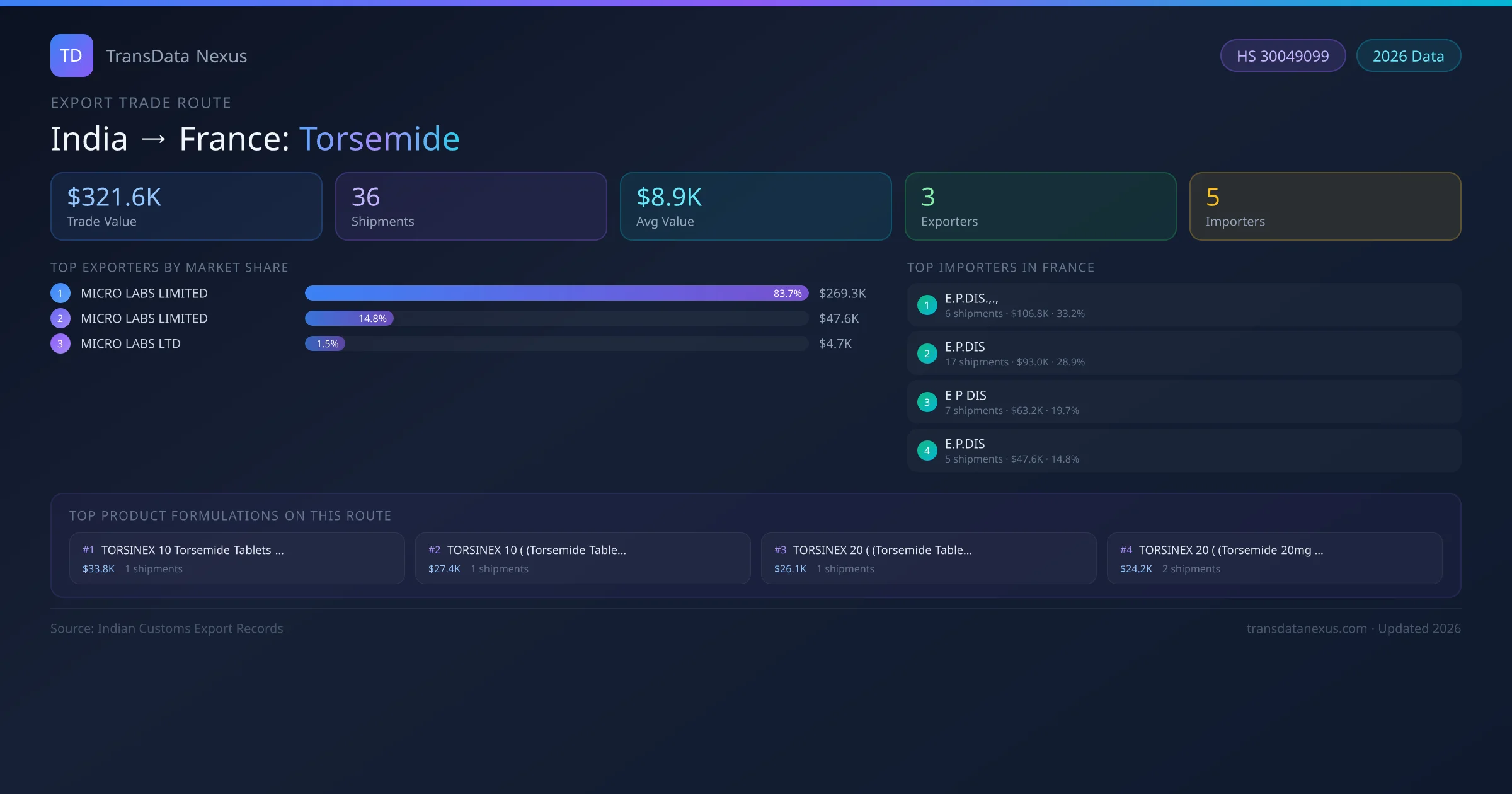Click green rank 4 importer badge
This screenshot has width=1512, height=794.
tap(927, 451)
